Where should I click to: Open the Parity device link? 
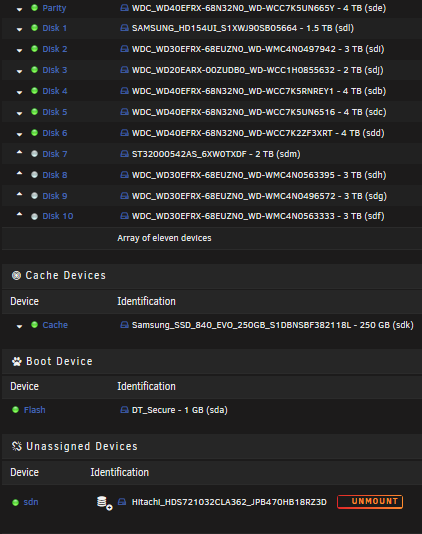pos(54,8)
